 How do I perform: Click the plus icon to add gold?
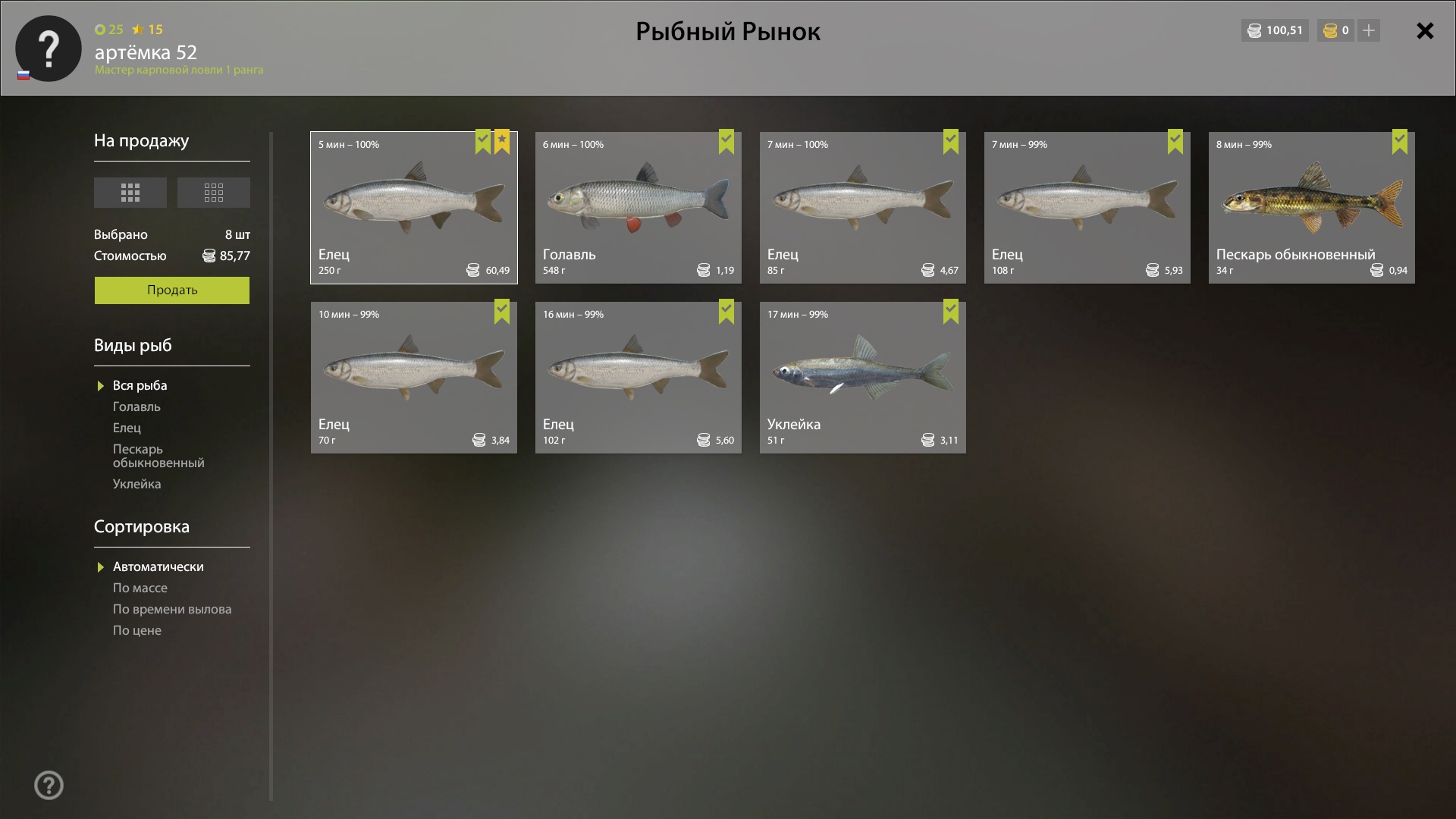(x=1369, y=30)
